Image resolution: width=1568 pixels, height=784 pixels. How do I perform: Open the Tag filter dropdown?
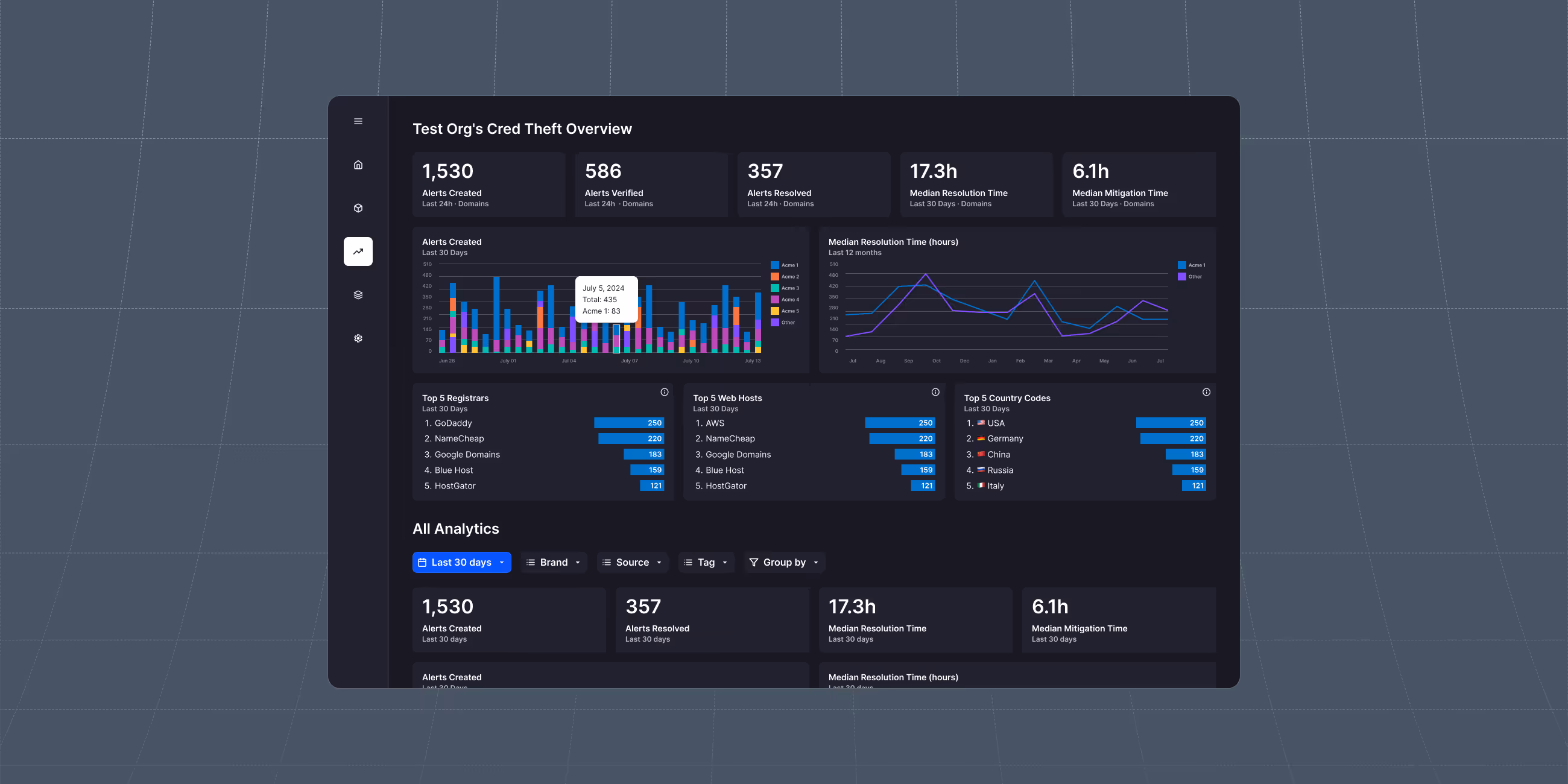(706, 563)
